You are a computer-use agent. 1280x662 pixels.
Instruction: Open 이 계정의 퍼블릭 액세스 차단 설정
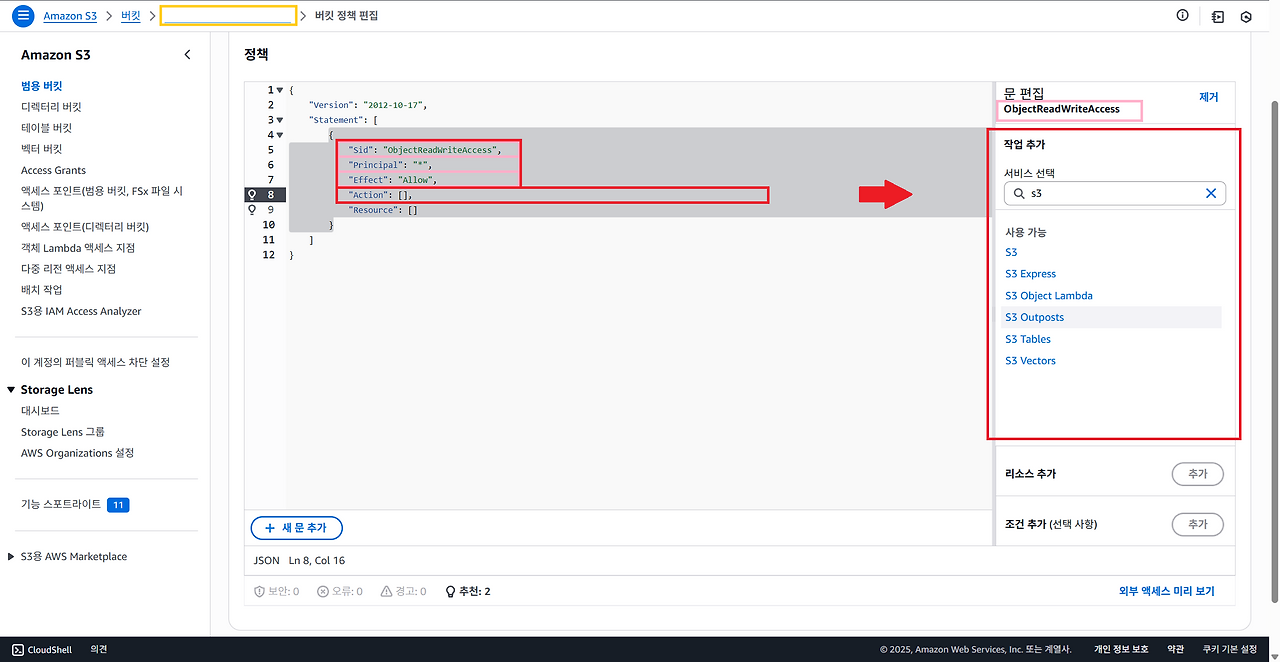tap(95, 362)
